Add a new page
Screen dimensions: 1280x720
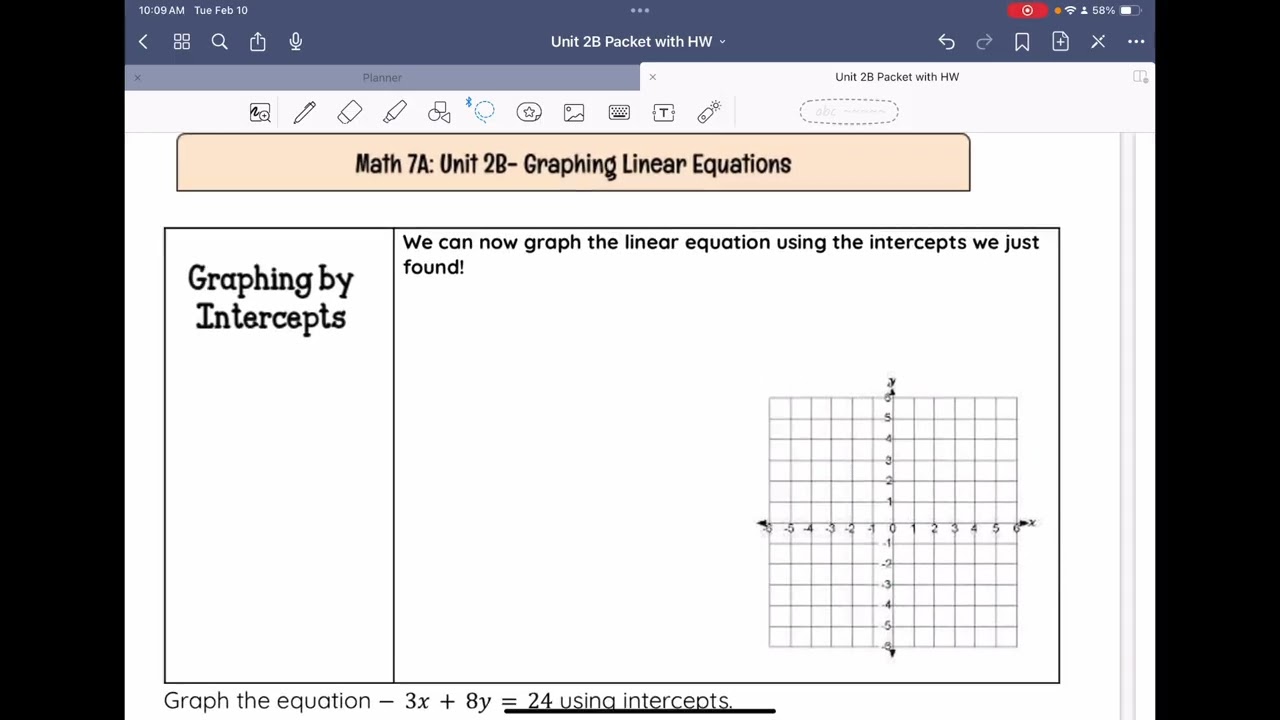click(1060, 42)
